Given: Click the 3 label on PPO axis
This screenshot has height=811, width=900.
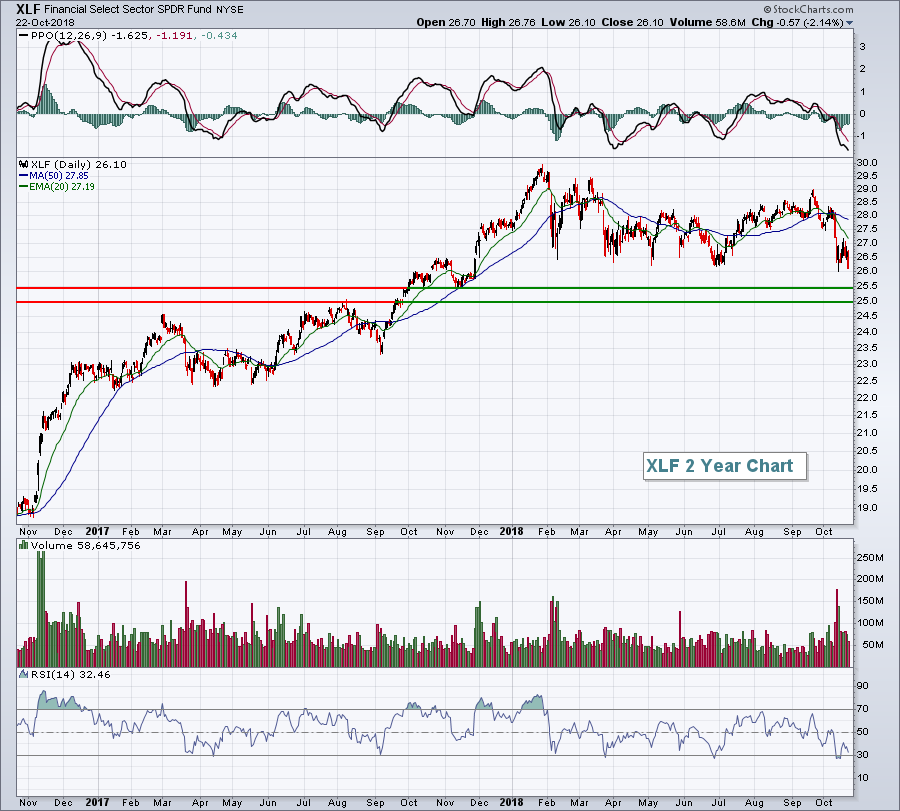Looking at the screenshot, I should [x=863, y=47].
